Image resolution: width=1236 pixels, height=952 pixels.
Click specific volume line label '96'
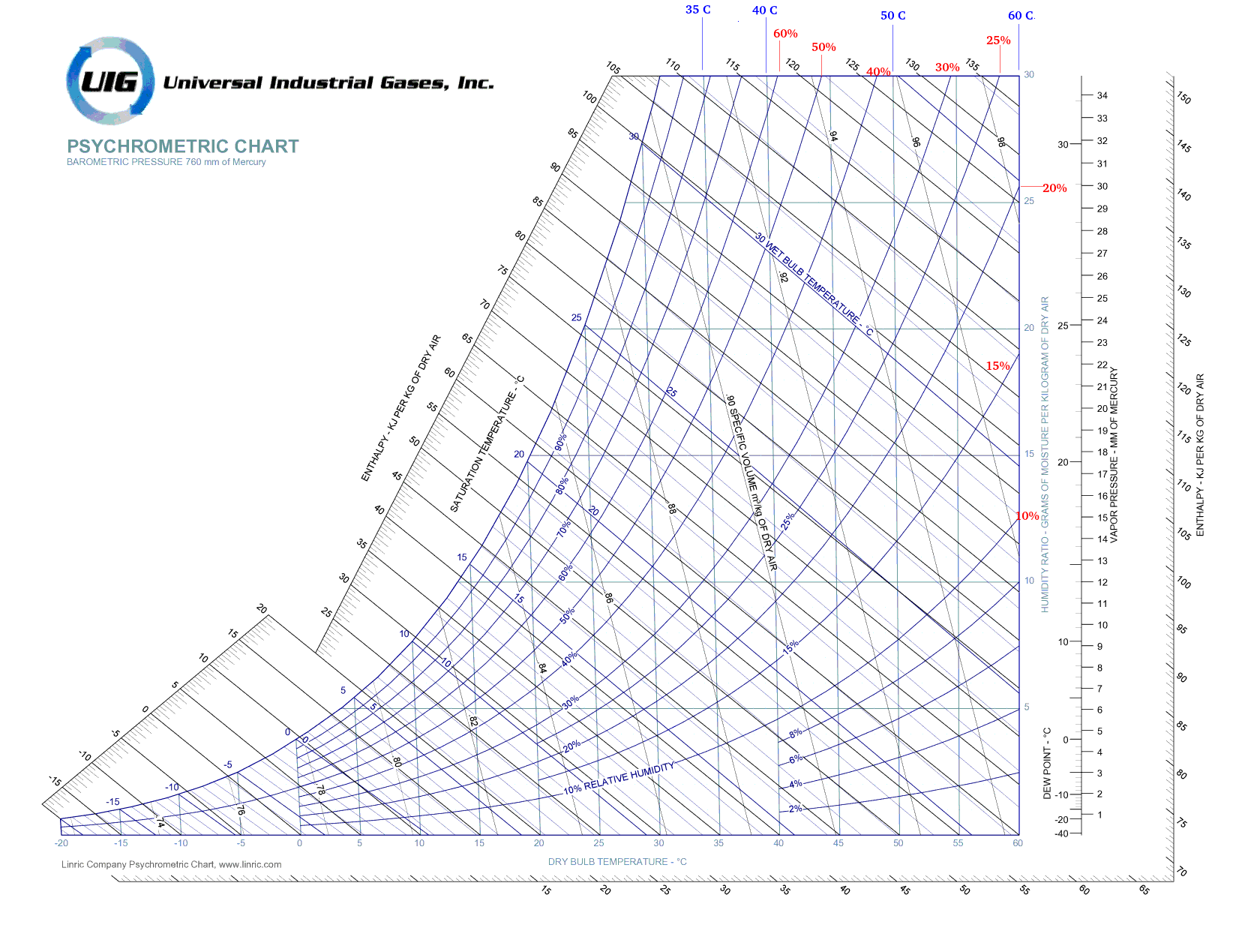[916, 141]
